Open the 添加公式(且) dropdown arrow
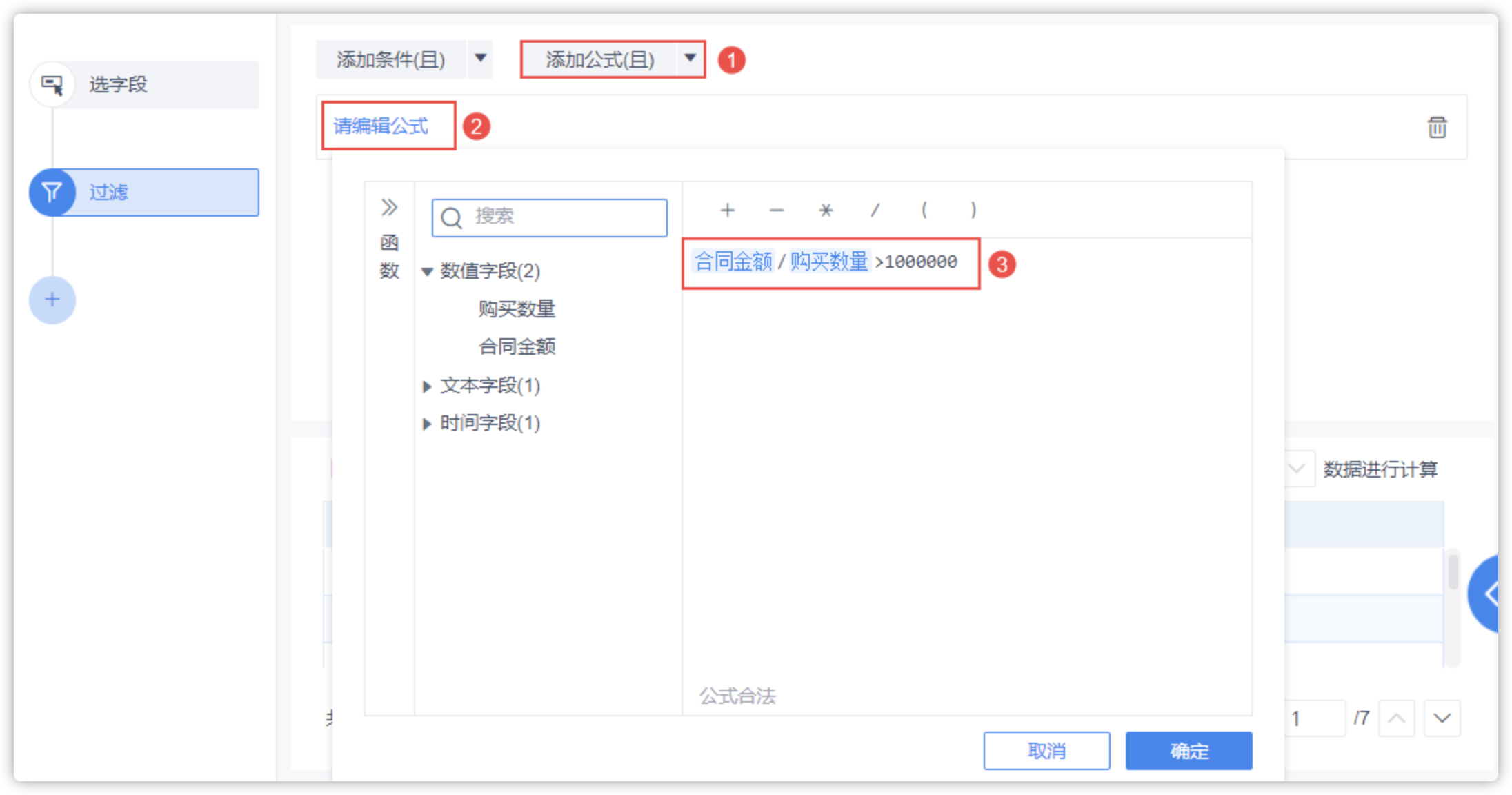This screenshot has width=1512, height=795. coord(690,59)
